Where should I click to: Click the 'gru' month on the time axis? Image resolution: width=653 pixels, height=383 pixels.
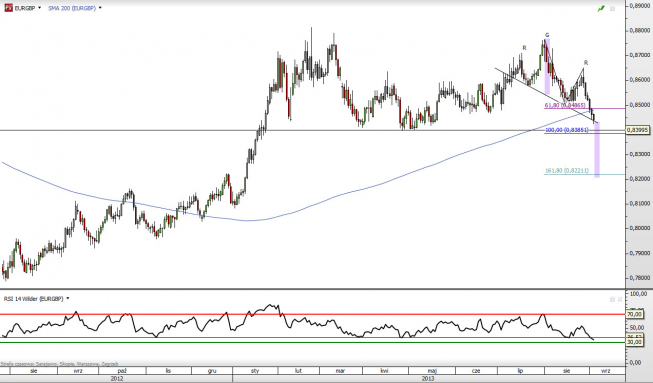pyautogui.click(x=212, y=371)
